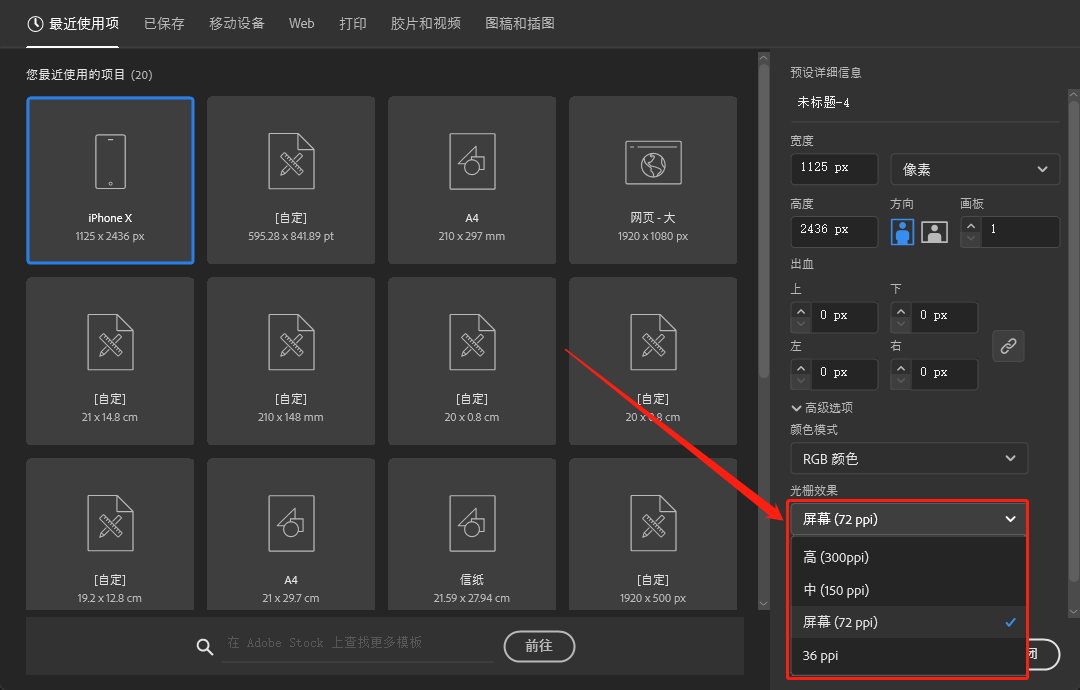Open the 像素 units dropdown
This screenshot has width=1080, height=690.
pyautogui.click(x=975, y=169)
